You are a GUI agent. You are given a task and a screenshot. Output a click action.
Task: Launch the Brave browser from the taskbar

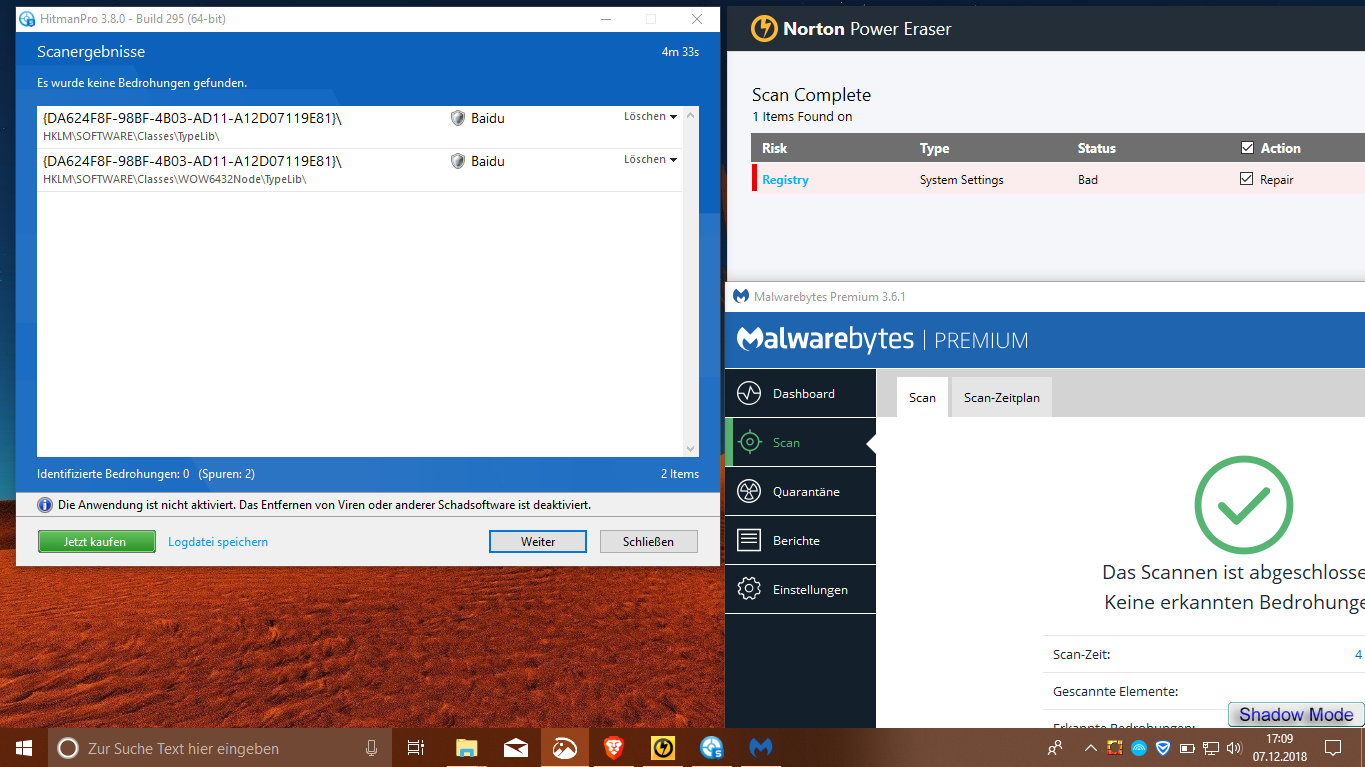coord(614,747)
